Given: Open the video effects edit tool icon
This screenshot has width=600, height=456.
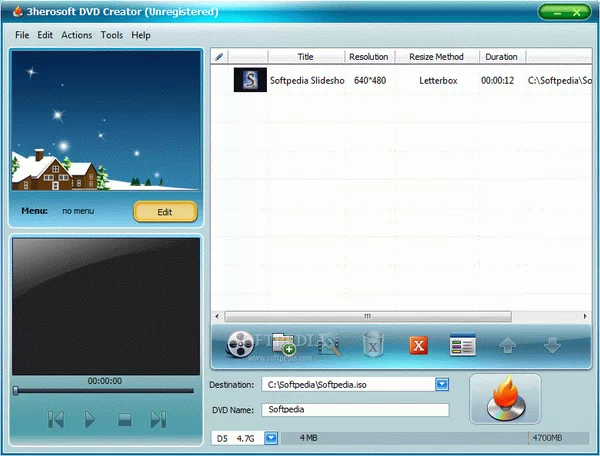Looking at the screenshot, I should pyautogui.click(x=327, y=345).
